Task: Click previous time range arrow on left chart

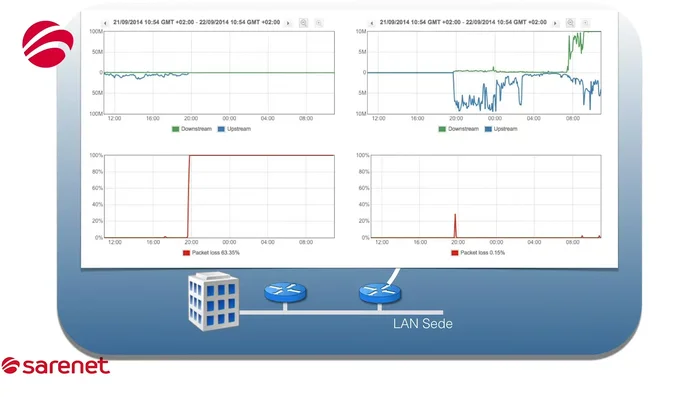Action: (105, 23)
